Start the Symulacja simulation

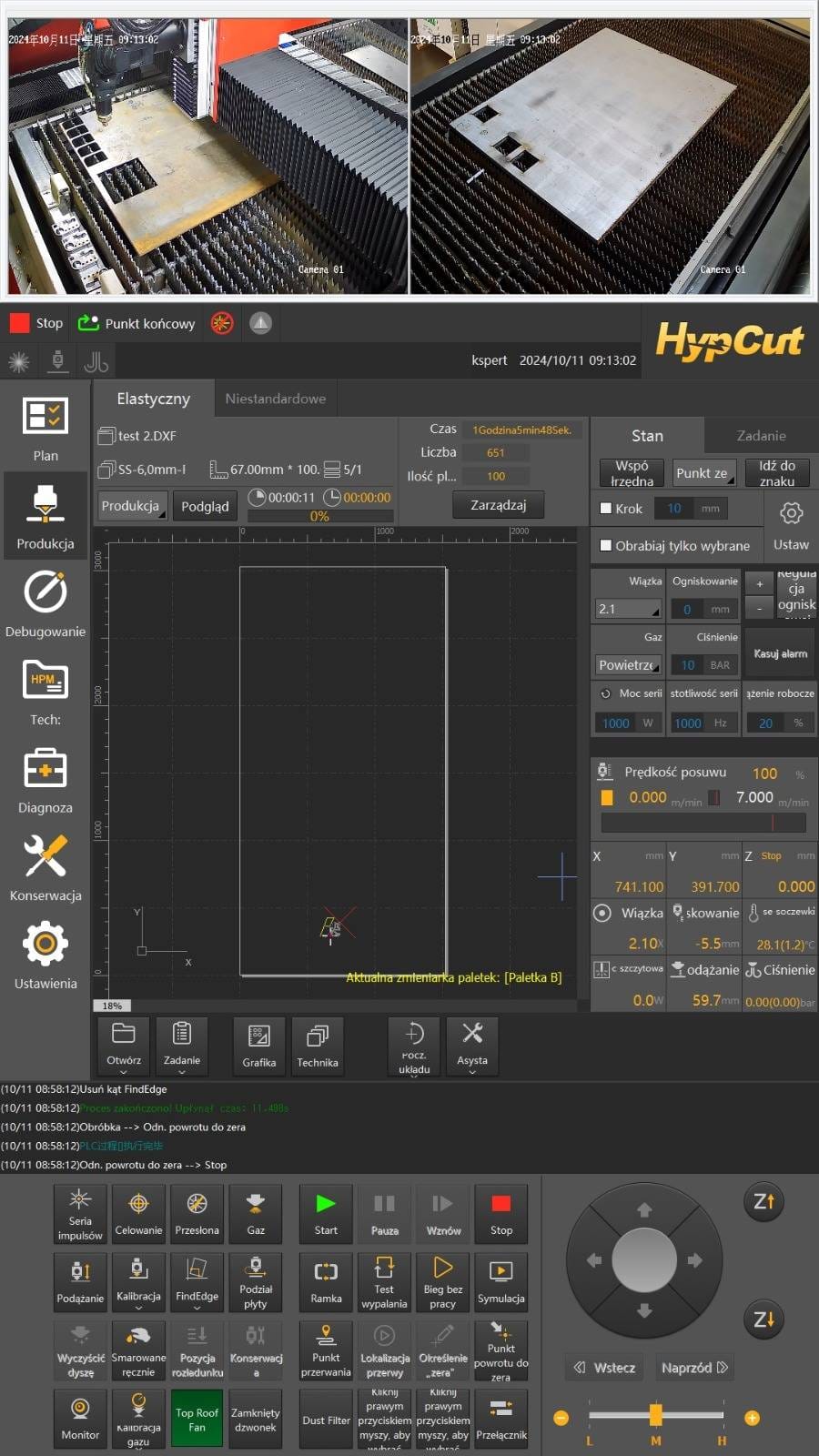(x=500, y=1281)
